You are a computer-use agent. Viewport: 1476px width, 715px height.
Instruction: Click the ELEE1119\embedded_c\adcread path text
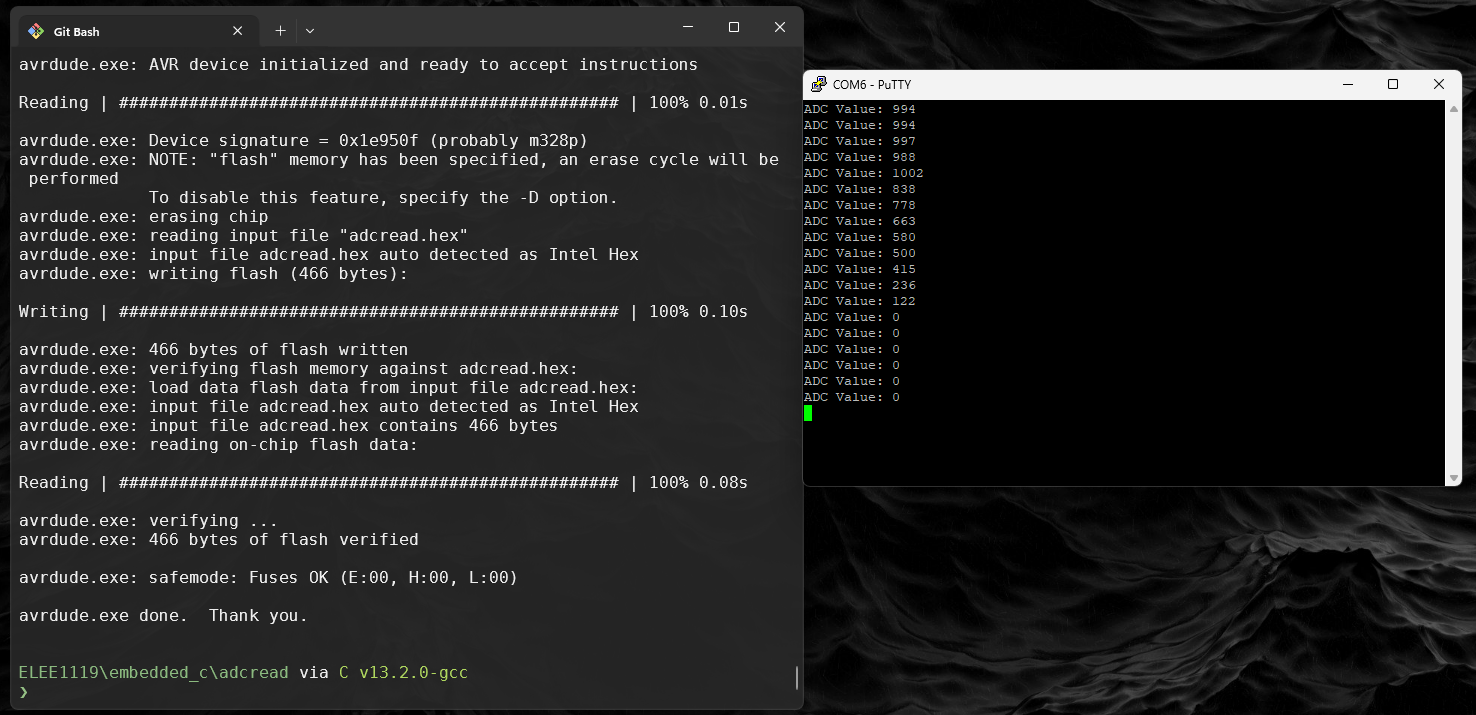click(x=153, y=672)
